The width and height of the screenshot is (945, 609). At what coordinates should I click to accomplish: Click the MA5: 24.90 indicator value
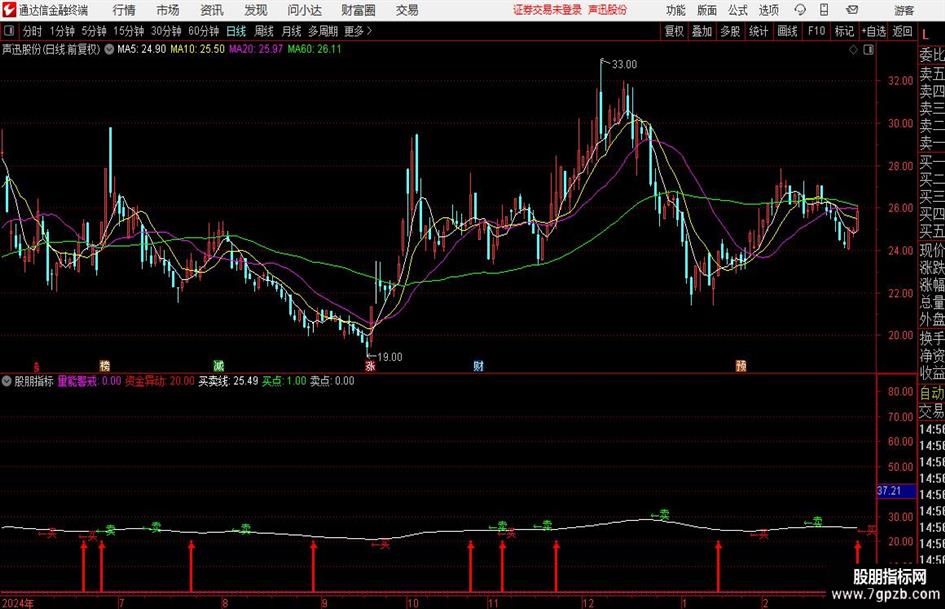pos(142,49)
